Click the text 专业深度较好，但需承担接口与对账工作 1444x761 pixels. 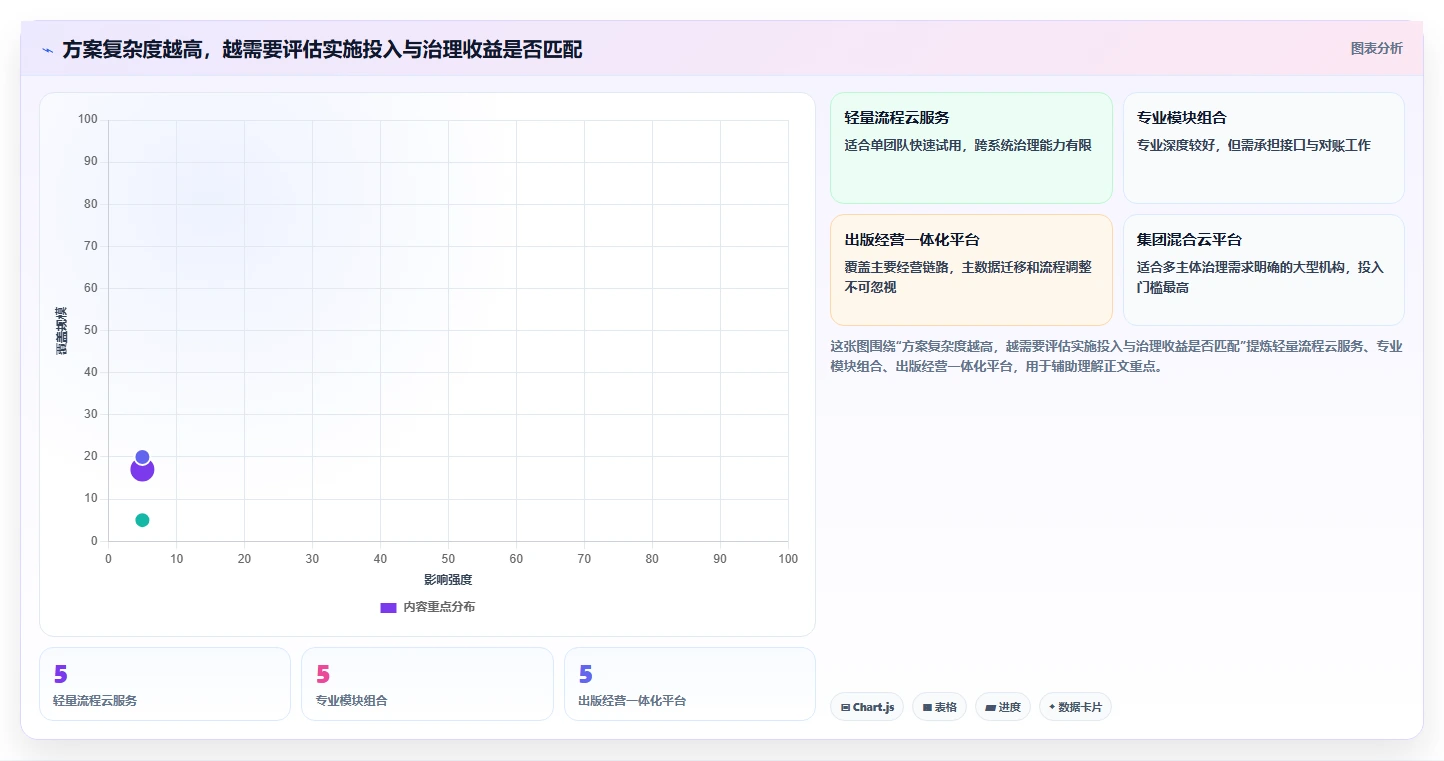click(x=1254, y=145)
